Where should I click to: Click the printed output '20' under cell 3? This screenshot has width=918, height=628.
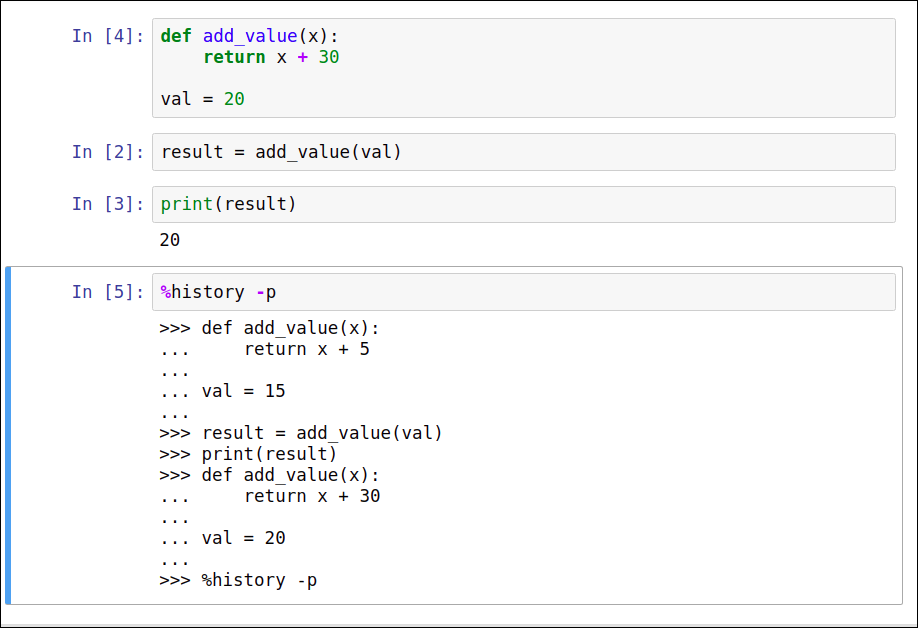pos(170,240)
